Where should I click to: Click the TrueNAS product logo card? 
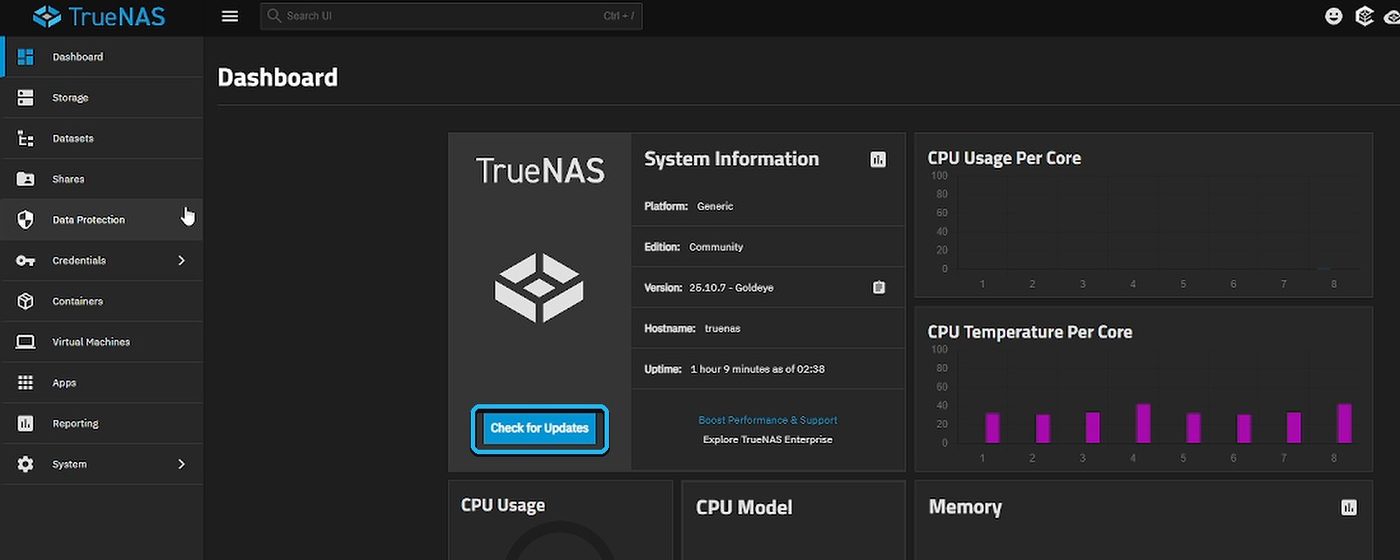540,302
